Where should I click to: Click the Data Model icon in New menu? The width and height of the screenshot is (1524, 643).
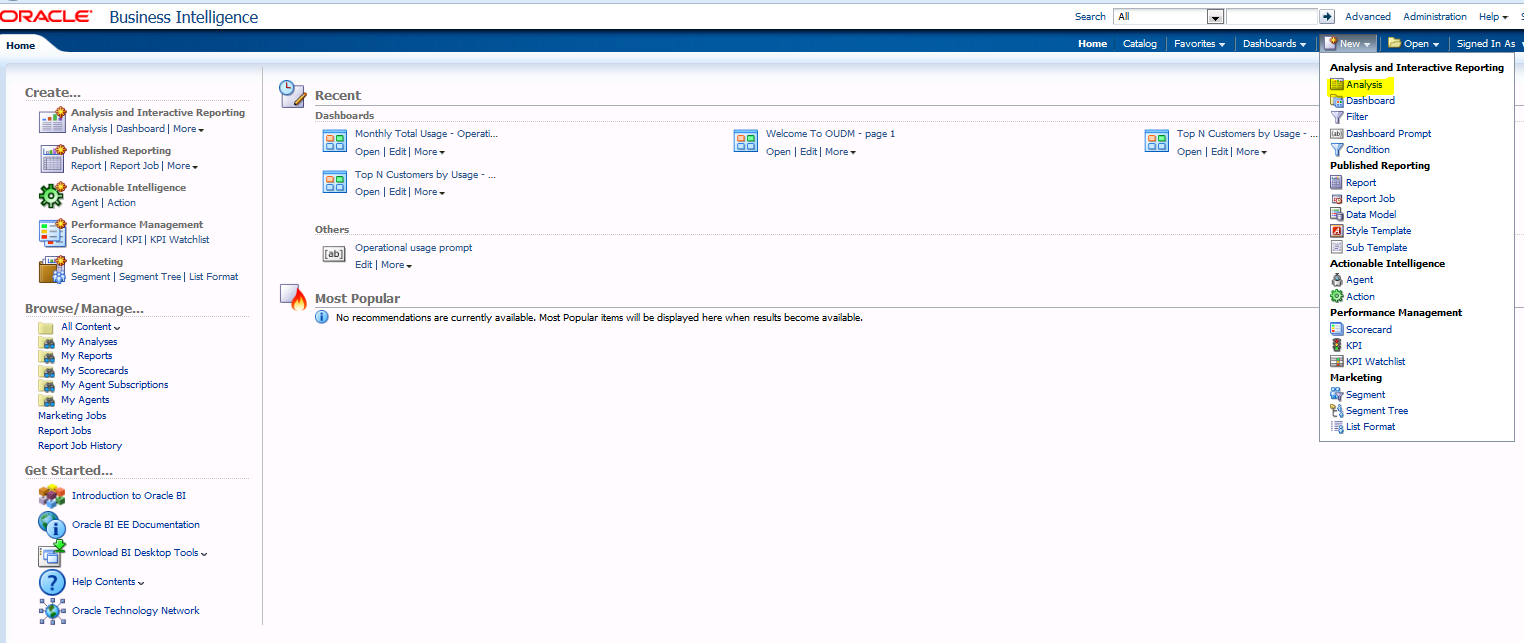click(x=1337, y=215)
